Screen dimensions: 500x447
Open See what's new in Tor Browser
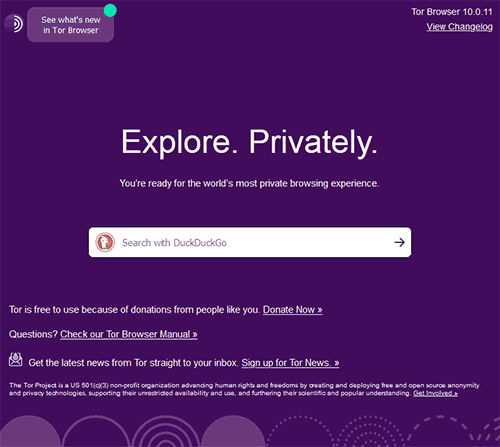pos(70,25)
